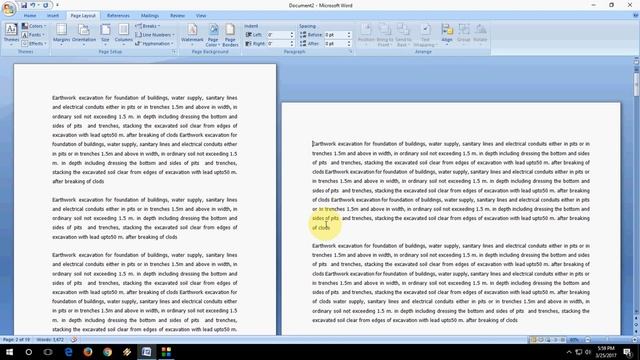Add a Watermark to the page
The width and height of the screenshot is (640, 360).
tap(192, 35)
